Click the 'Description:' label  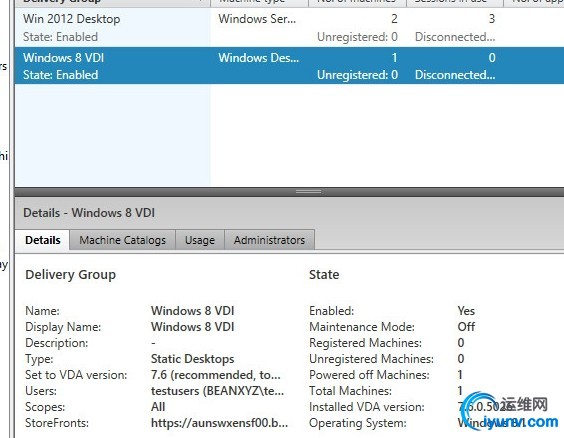pos(56,343)
